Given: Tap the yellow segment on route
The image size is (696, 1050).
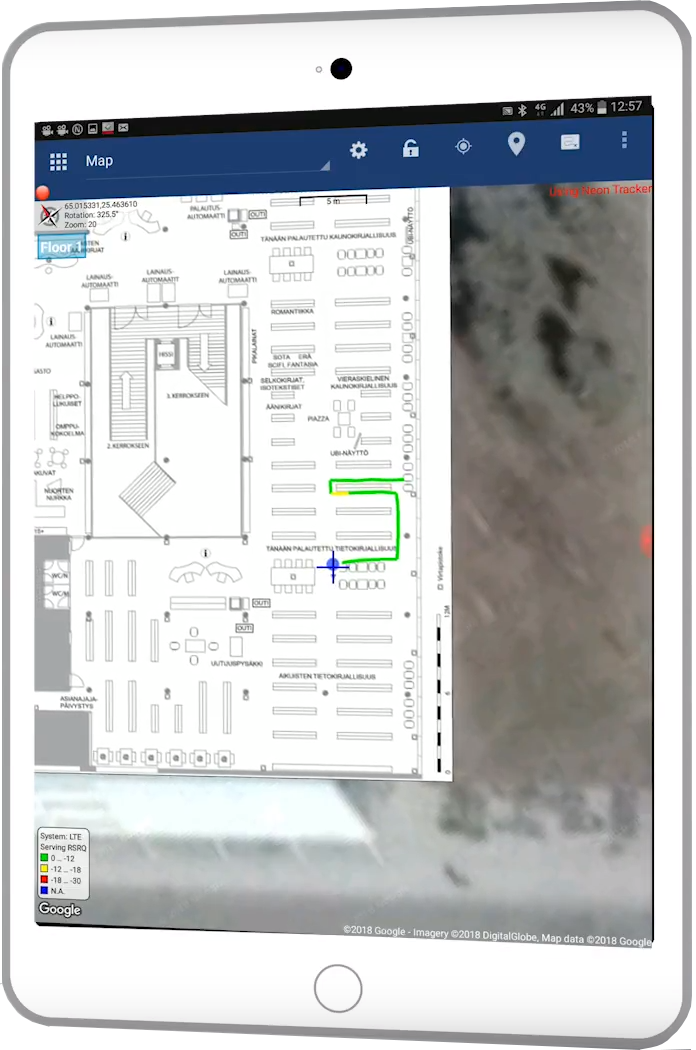Looking at the screenshot, I should coord(341,494).
